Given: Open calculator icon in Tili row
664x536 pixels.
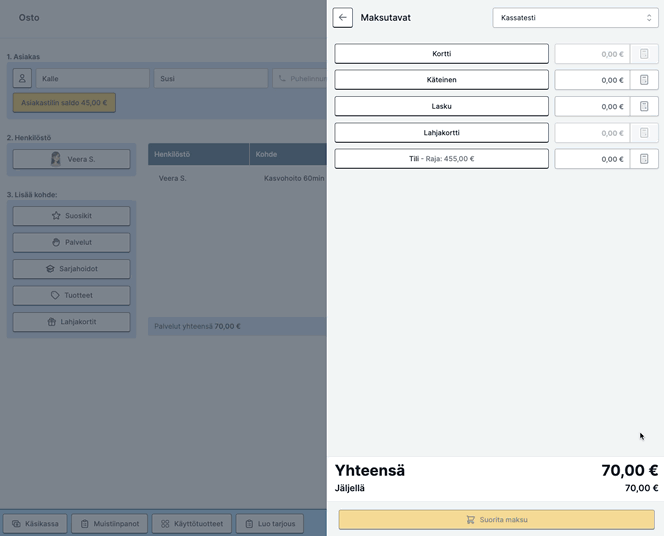Looking at the screenshot, I should click(x=644, y=159).
